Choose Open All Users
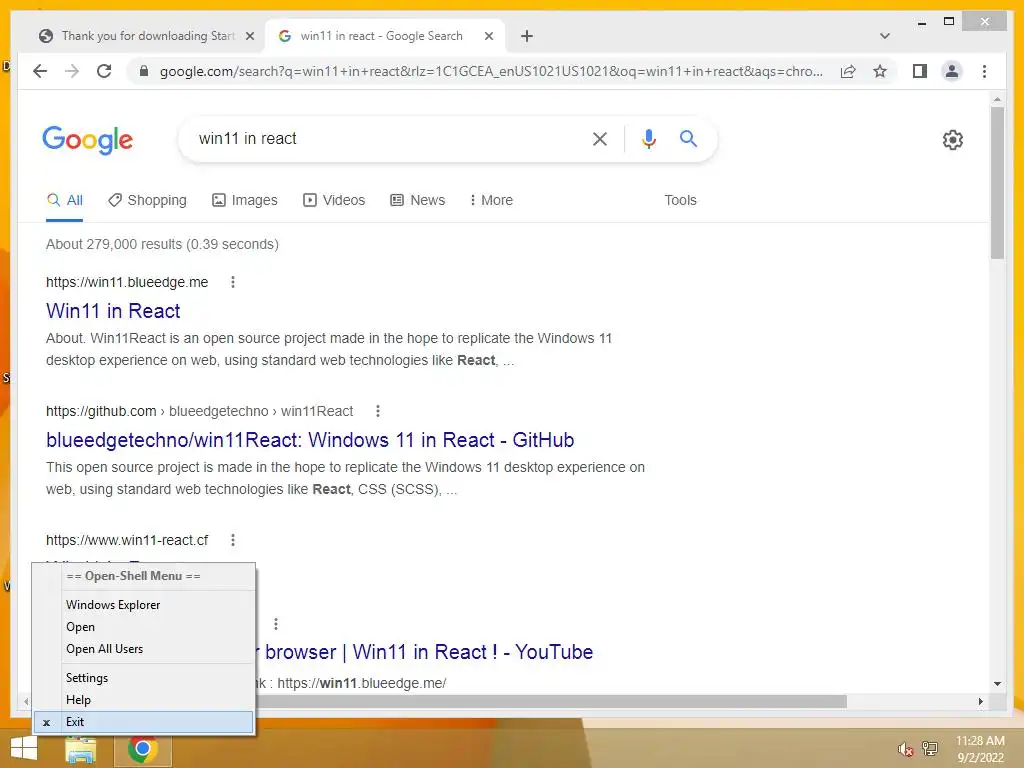The height and width of the screenshot is (768, 1024). coord(144,648)
